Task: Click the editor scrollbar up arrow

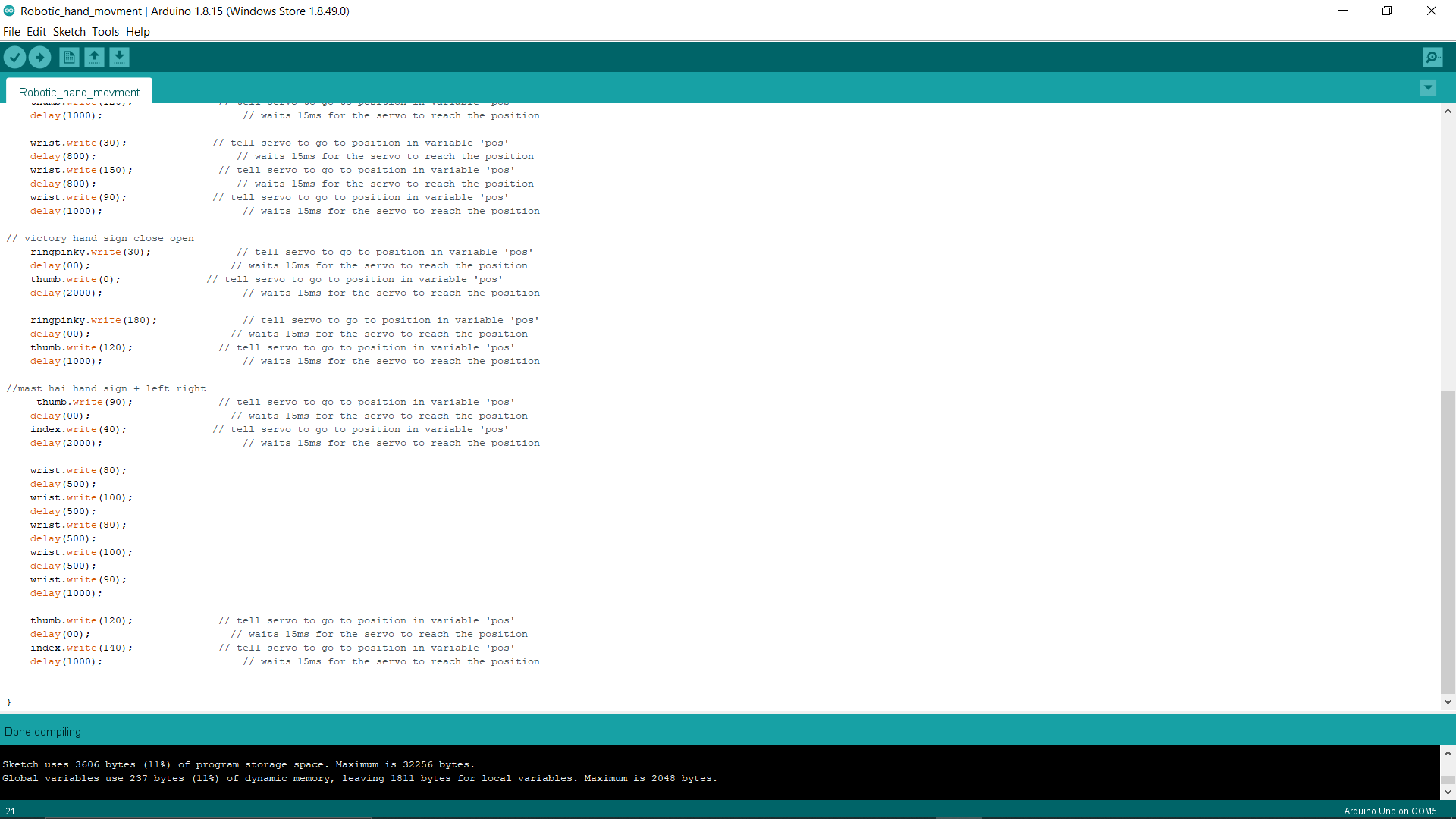Action: [x=1448, y=111]
